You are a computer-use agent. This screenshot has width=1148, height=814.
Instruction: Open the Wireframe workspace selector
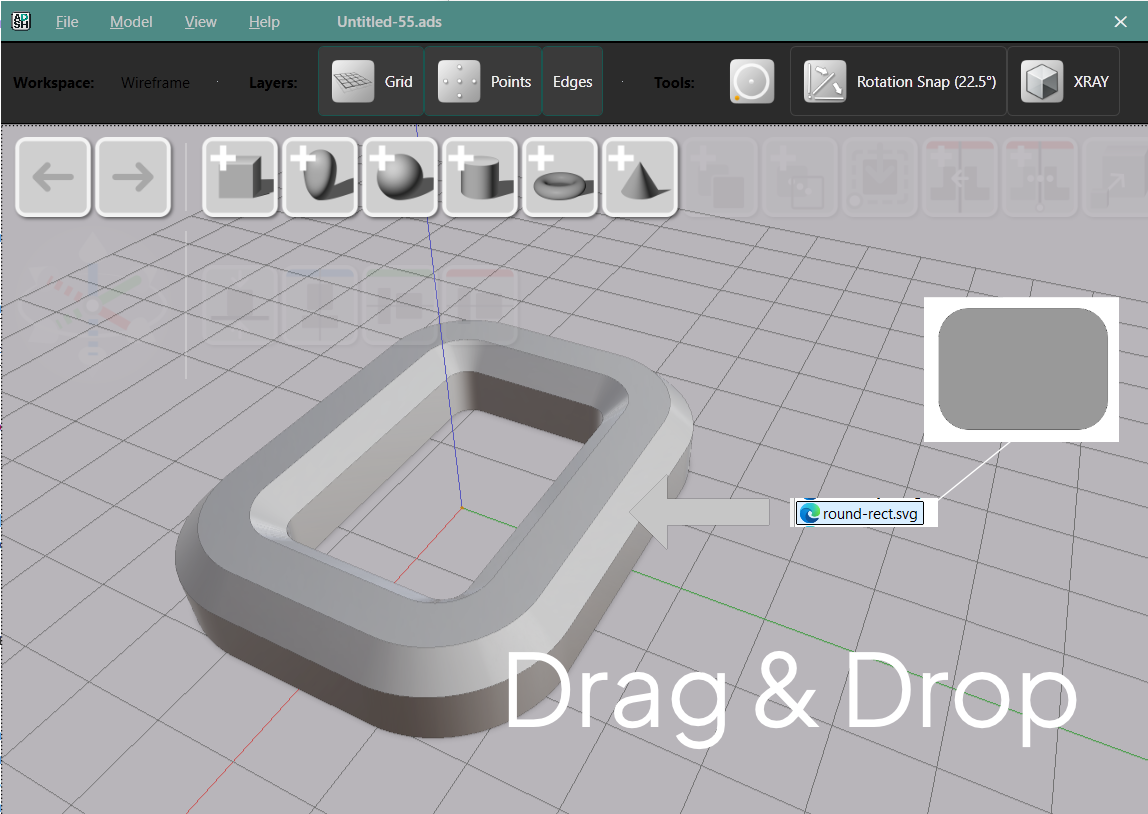(x=155, y=83)
